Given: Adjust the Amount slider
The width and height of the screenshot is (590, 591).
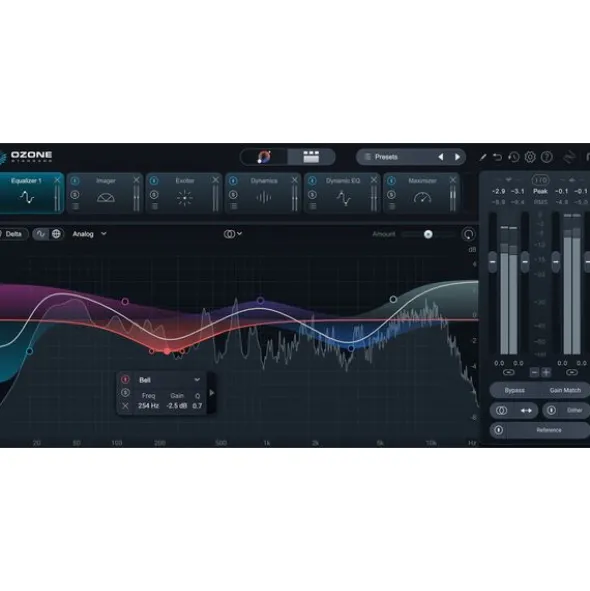Looking at the screenshot, I should click(428, 234).
